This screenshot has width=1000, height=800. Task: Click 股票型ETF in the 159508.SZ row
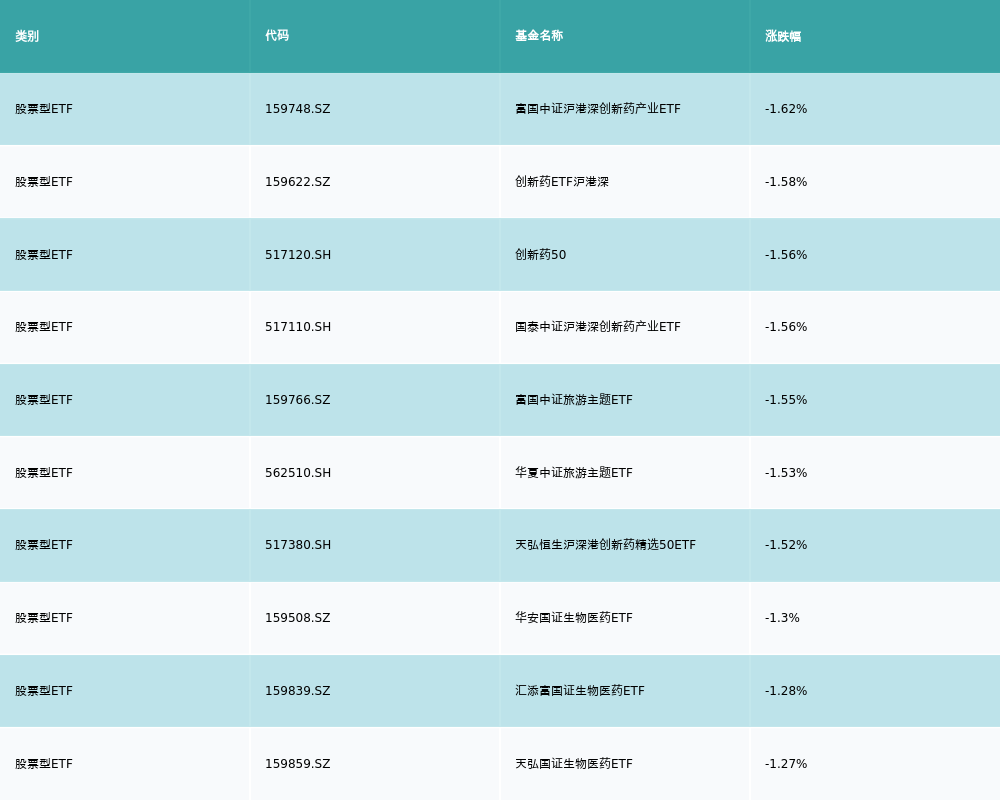44,618
